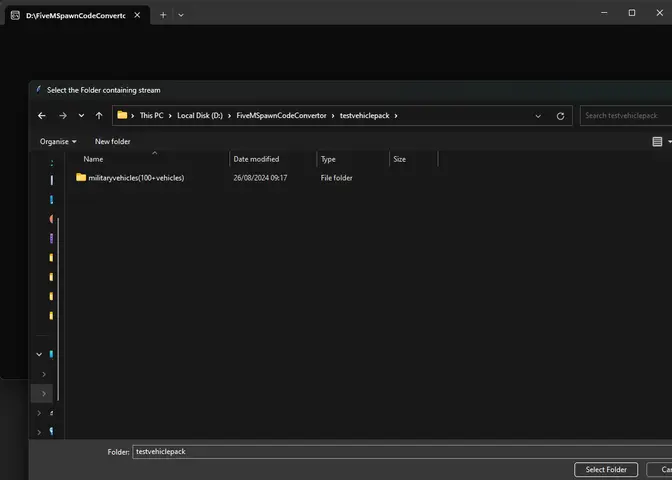Image resolution: width=672 pixels, height=480 pixels.
Task: Select Local Disk (D:) in breadcrumb
Action: click(200, 116)
